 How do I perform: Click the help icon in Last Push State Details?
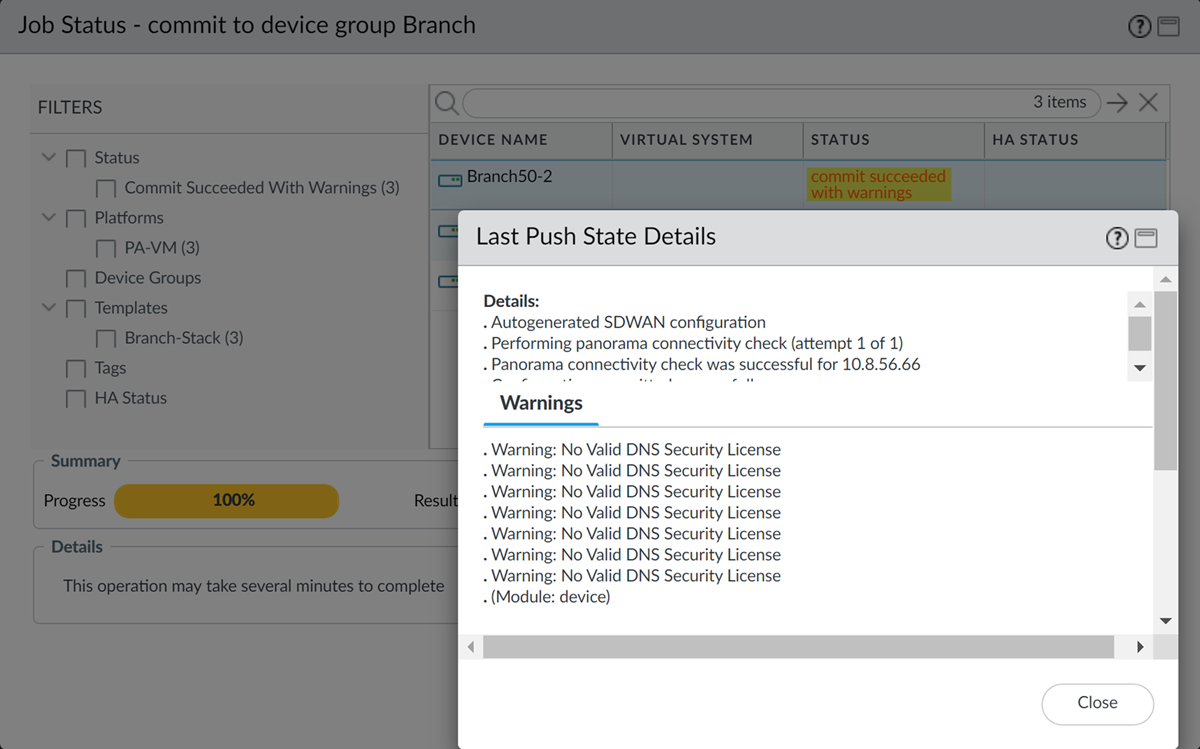pyautogui.click(x=1117, y=238)
